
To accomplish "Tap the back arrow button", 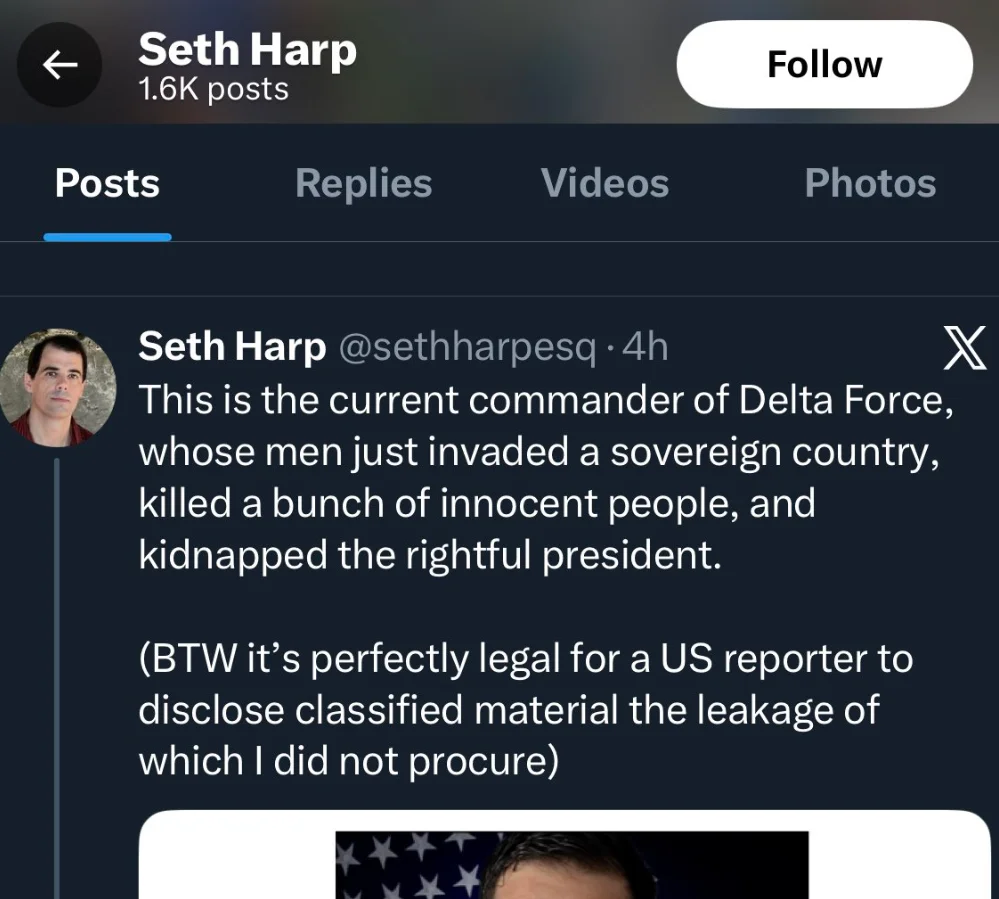I will coord(60,65).
